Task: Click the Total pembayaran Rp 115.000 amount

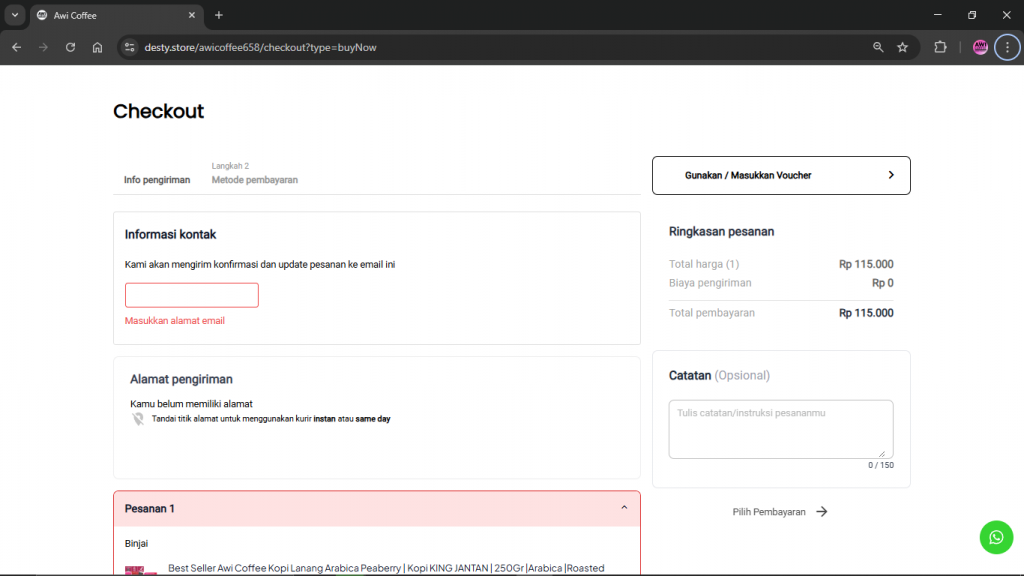Action: pos(866,313)
